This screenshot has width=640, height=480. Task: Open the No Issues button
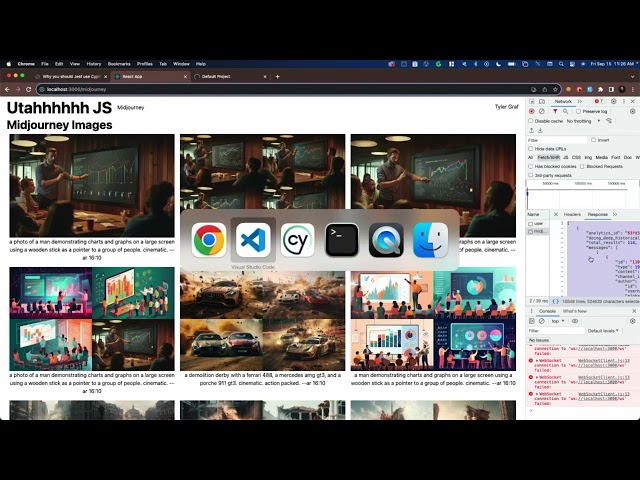(x=539, y=340)
